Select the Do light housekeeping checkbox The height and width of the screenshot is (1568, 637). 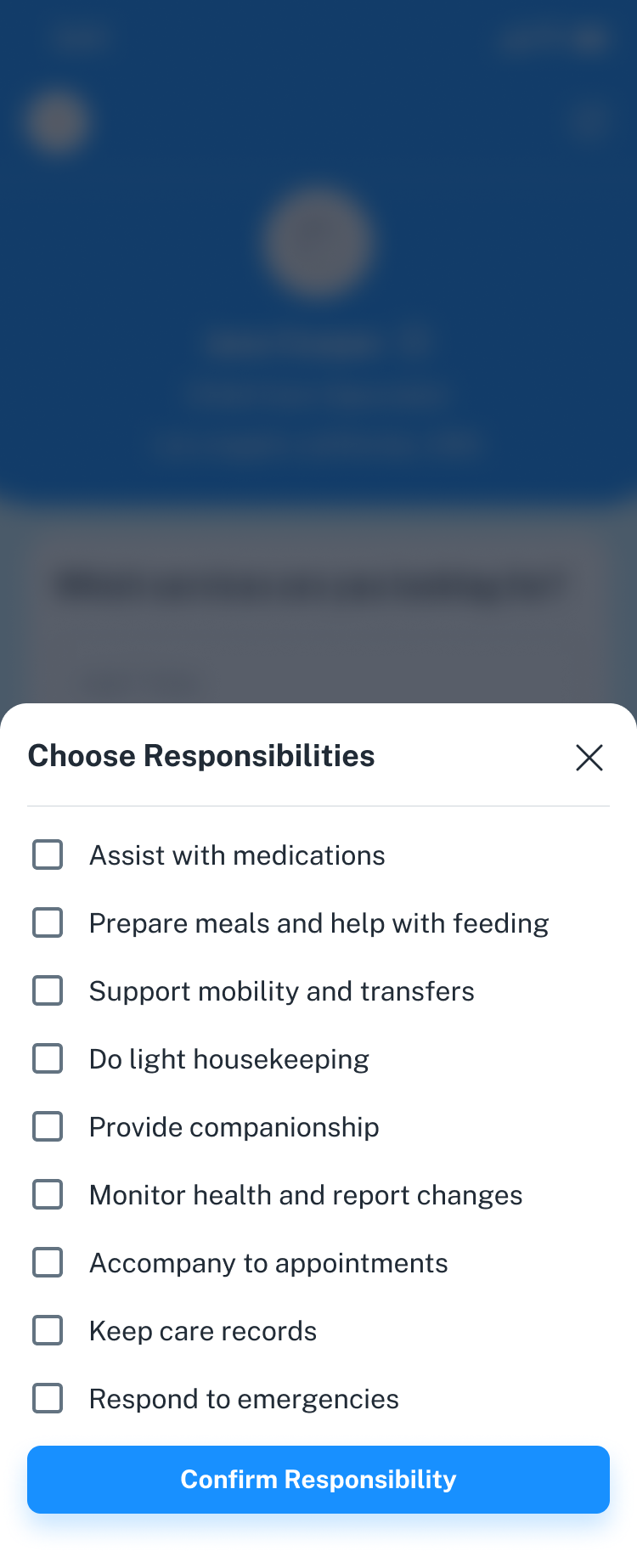pyautogui.click(x=48, y=1059)
